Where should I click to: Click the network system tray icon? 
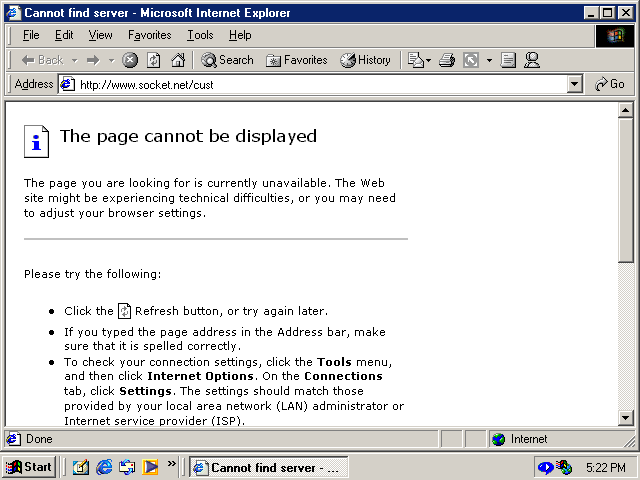(565, 467)
